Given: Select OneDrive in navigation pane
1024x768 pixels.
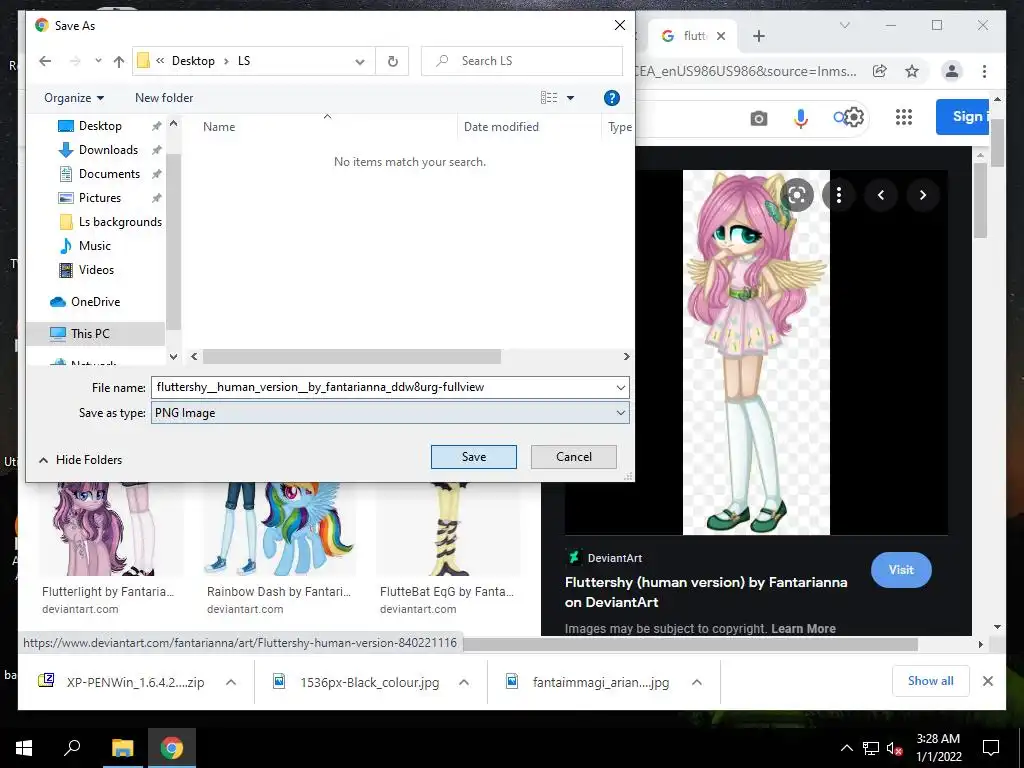Looking at the screenshot, I should tap(95, 302).
